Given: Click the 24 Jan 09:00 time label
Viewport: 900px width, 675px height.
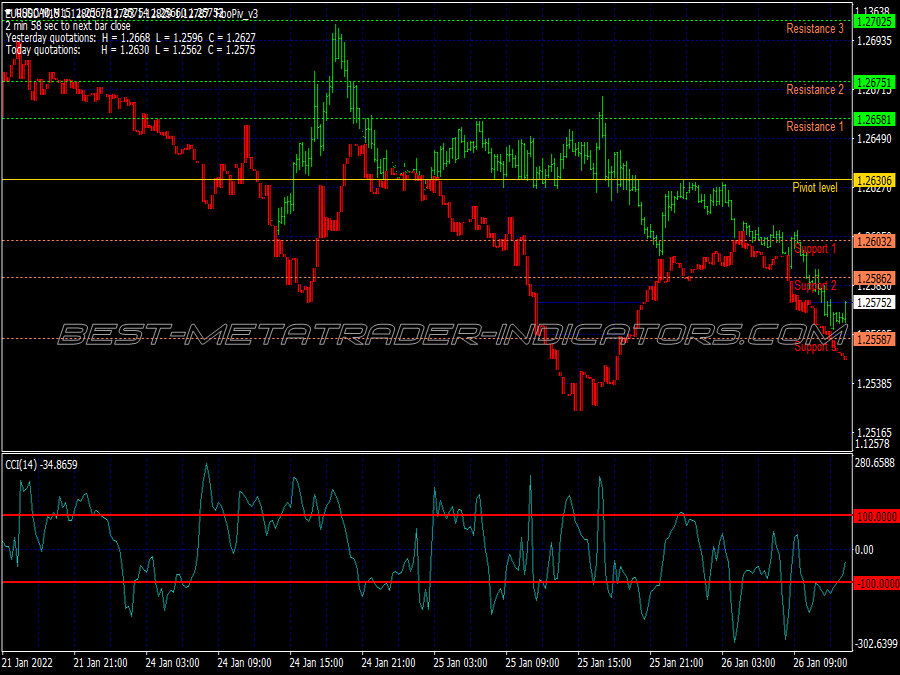Looking at the screenshot, I should coord(245,663).
